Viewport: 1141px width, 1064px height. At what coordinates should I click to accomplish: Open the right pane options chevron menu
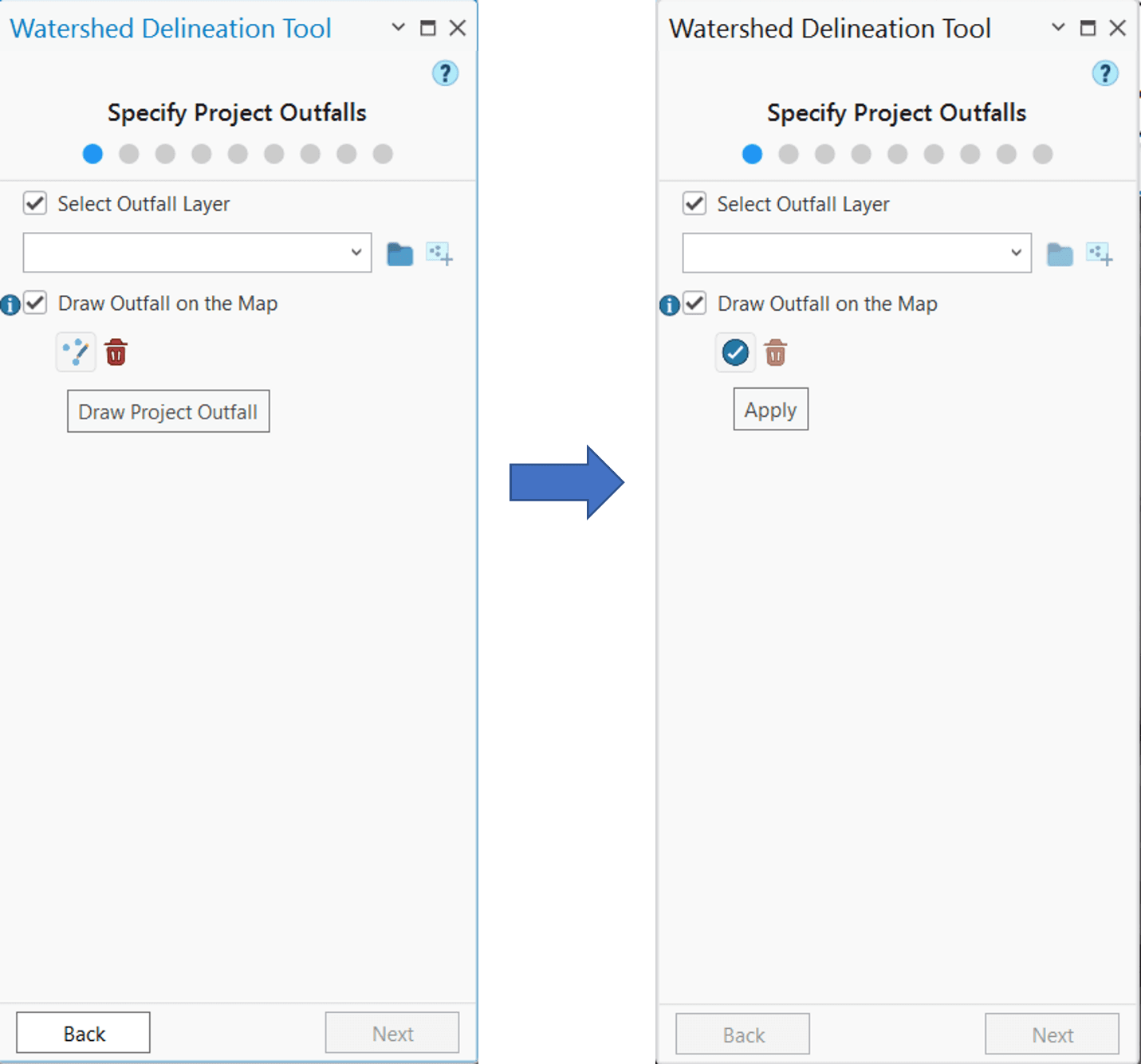[1058, 28]
